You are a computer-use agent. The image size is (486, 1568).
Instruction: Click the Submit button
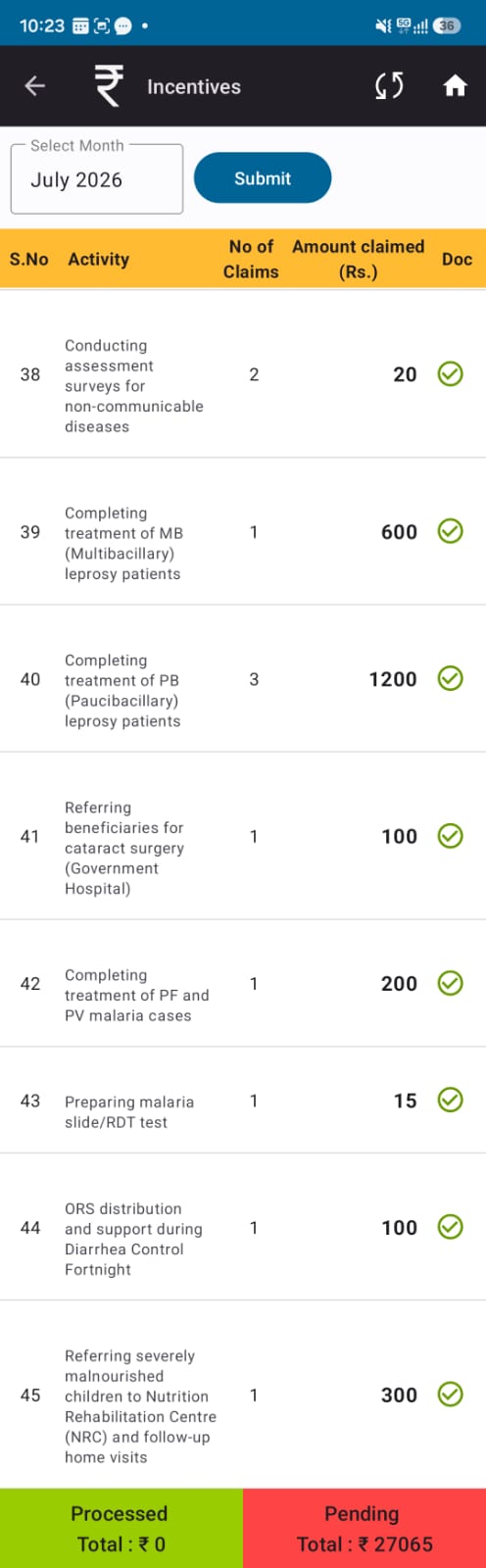click(x=263, y=178)
